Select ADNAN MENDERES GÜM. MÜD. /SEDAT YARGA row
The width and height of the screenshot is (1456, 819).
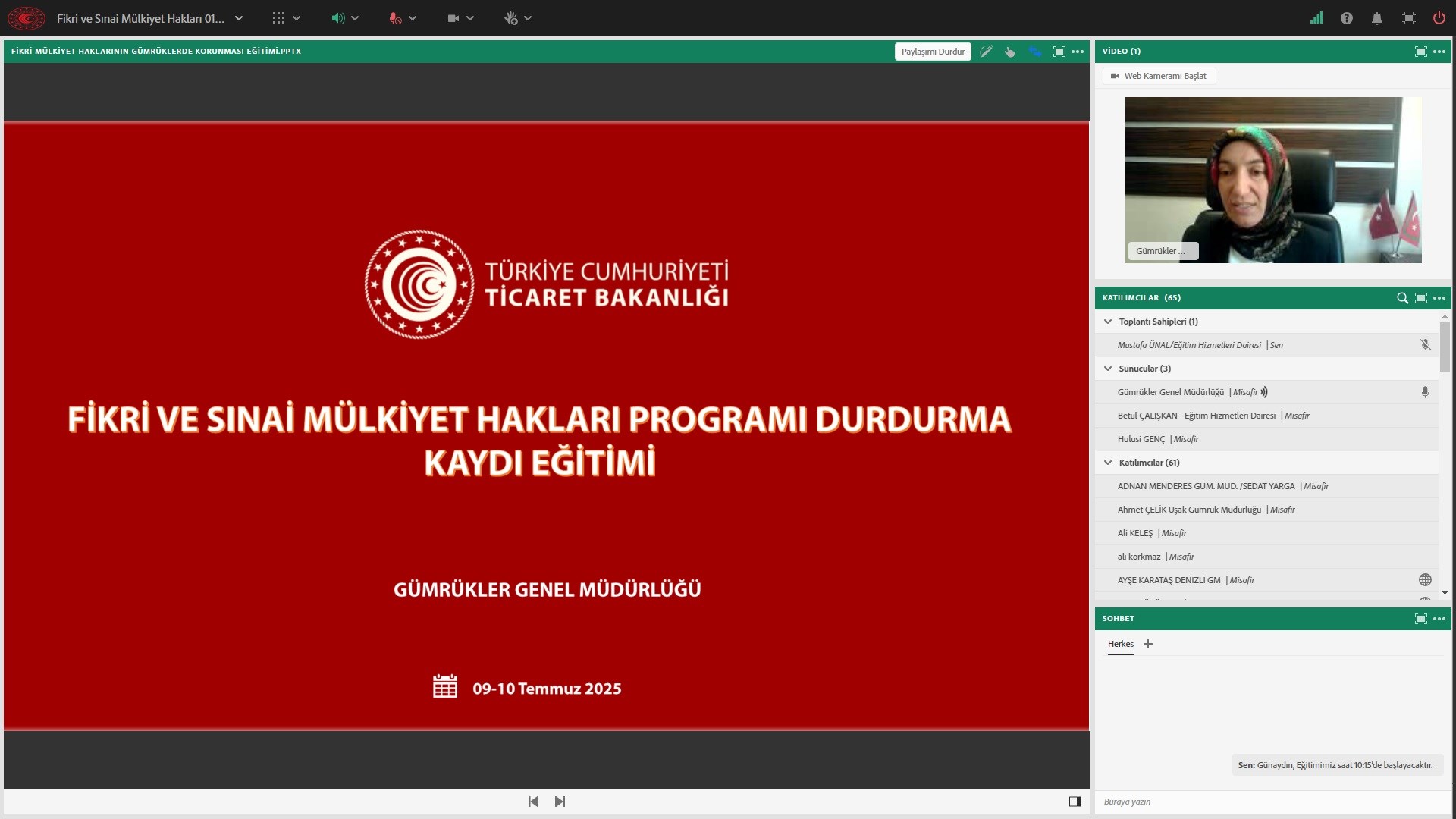(1266, 486)
